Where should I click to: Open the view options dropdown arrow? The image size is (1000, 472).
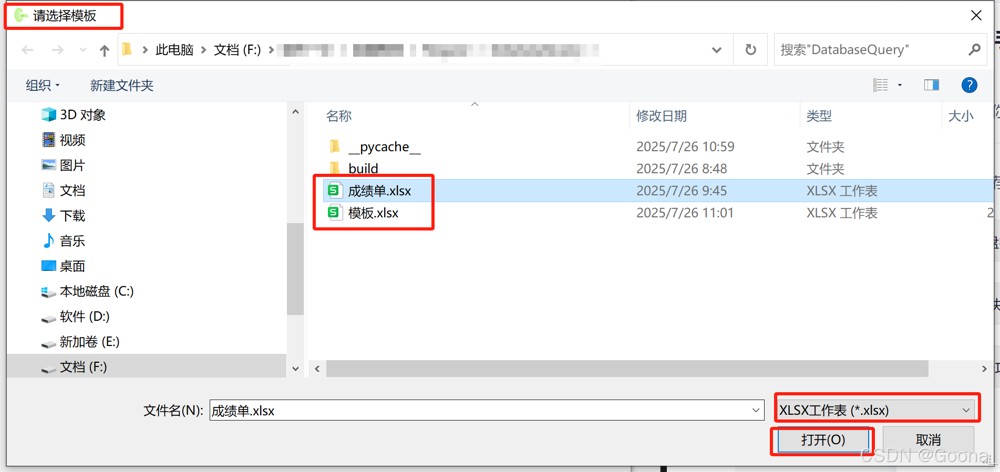900,85
